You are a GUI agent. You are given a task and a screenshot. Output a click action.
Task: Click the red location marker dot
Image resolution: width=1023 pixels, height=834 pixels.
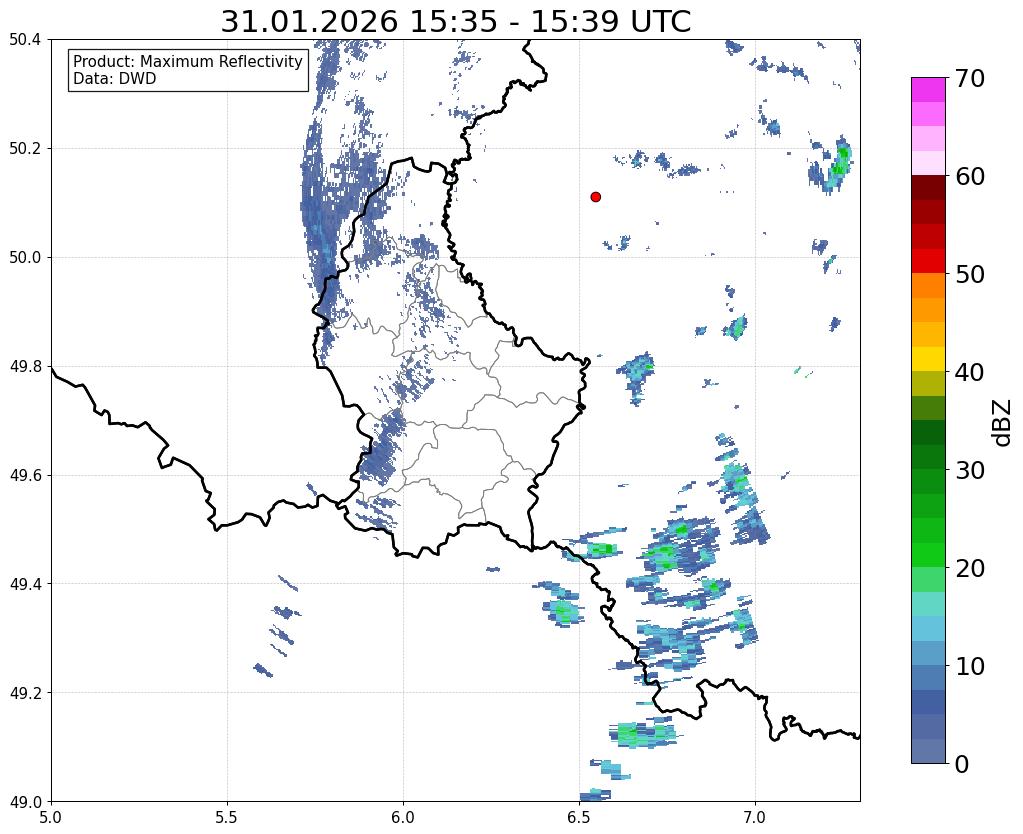point(595,196)
